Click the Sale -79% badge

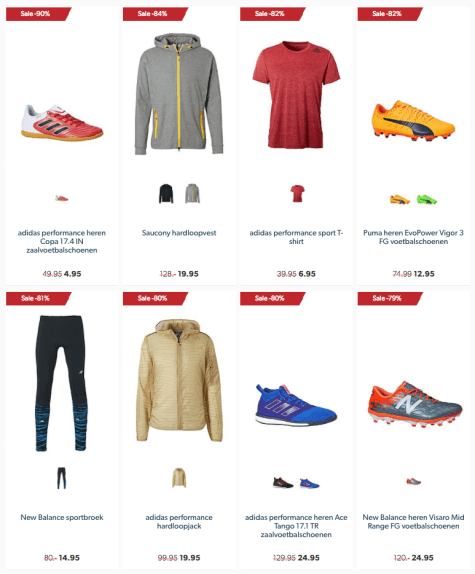pyautogui.click(x=390, y=298)
